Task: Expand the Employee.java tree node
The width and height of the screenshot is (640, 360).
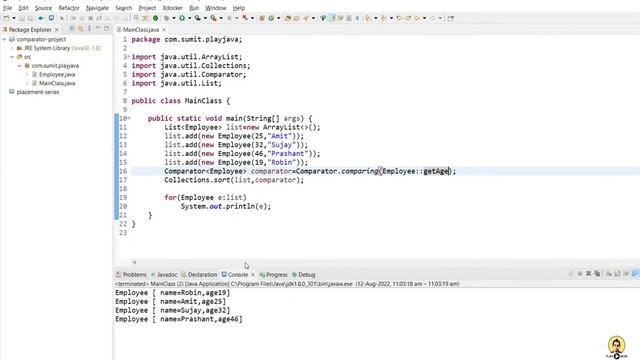Action: pos(27,75)
